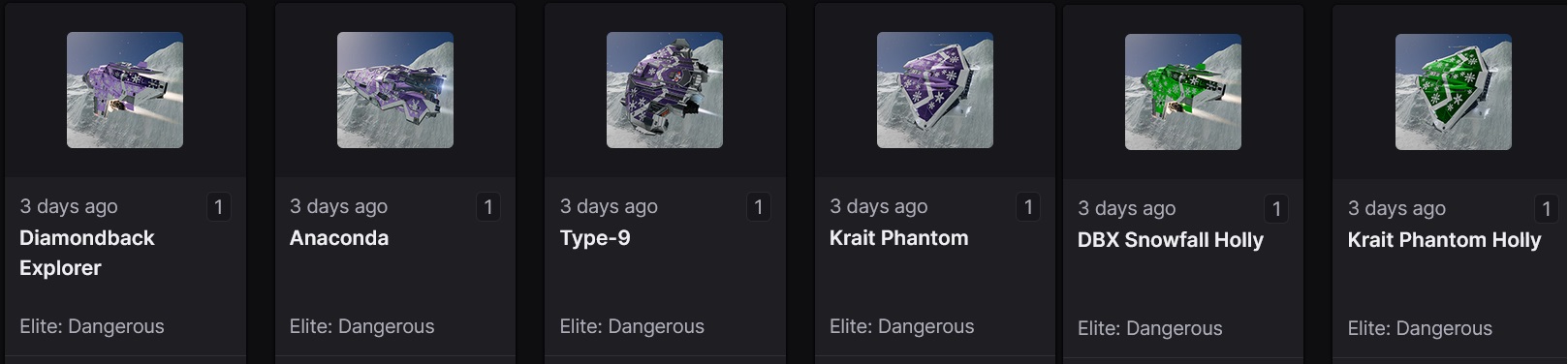The image size is (1568, 364).
Task: Click the Krait Phantom title link
Action: click(899, 238)
